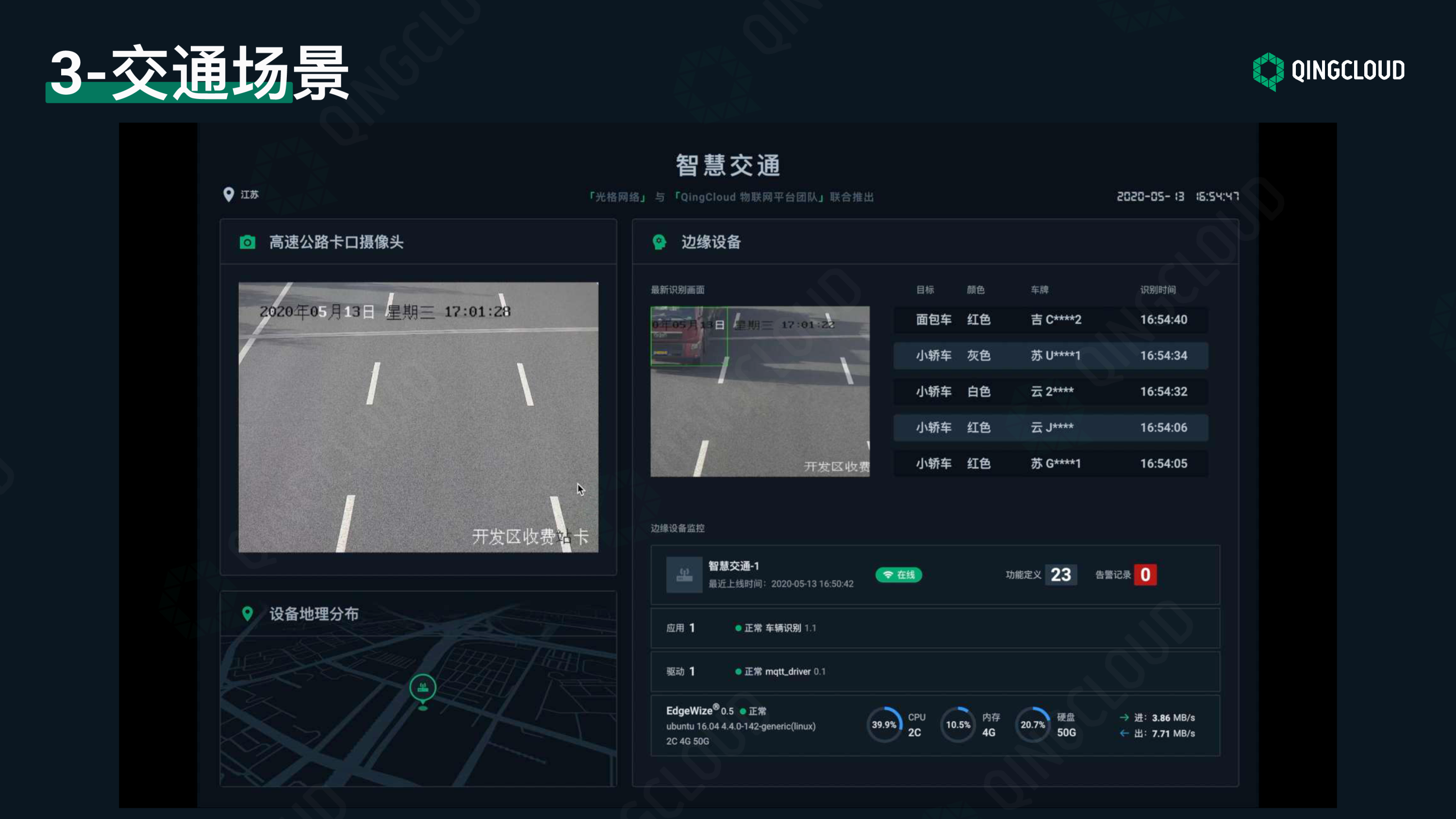Click the camera icon beside 高速公路卡口摄像头
The image size is (1456, 819).
247,242
